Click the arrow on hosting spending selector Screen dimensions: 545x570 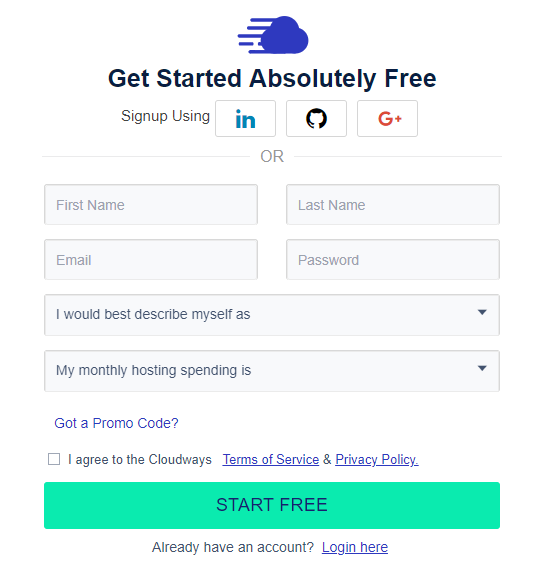[482, 368]
